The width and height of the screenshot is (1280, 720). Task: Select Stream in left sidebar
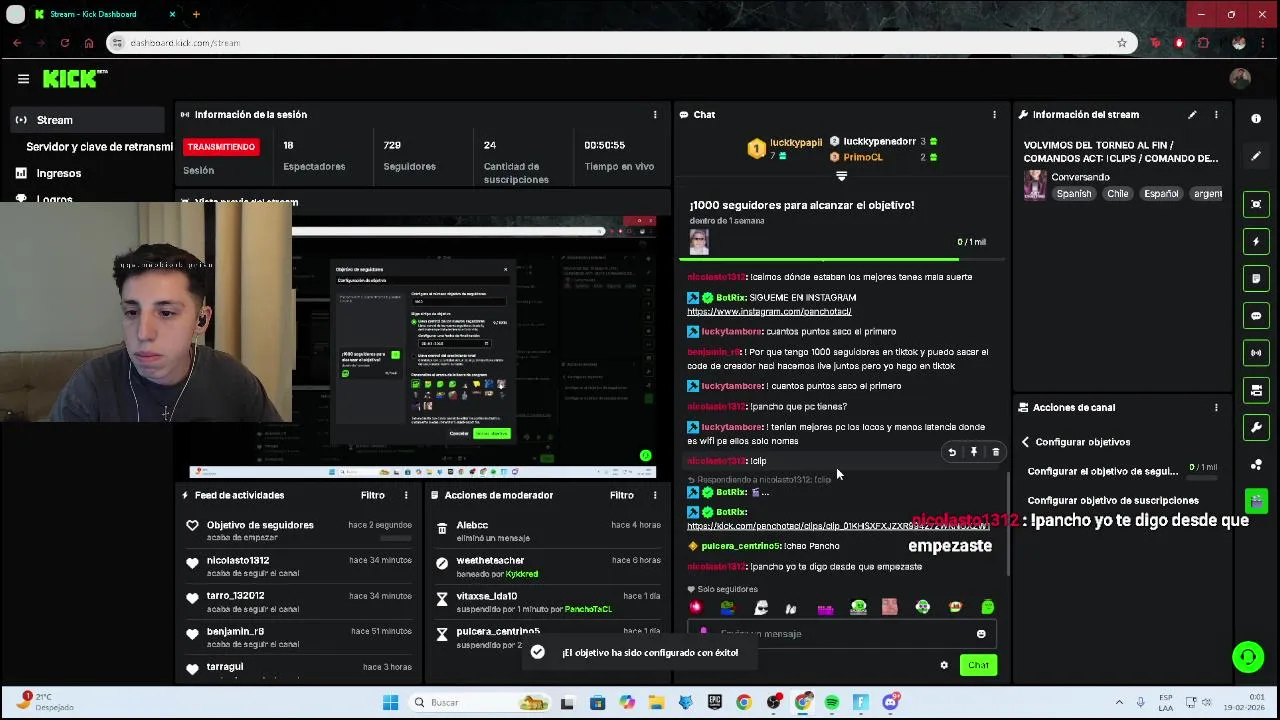(85, 120)
